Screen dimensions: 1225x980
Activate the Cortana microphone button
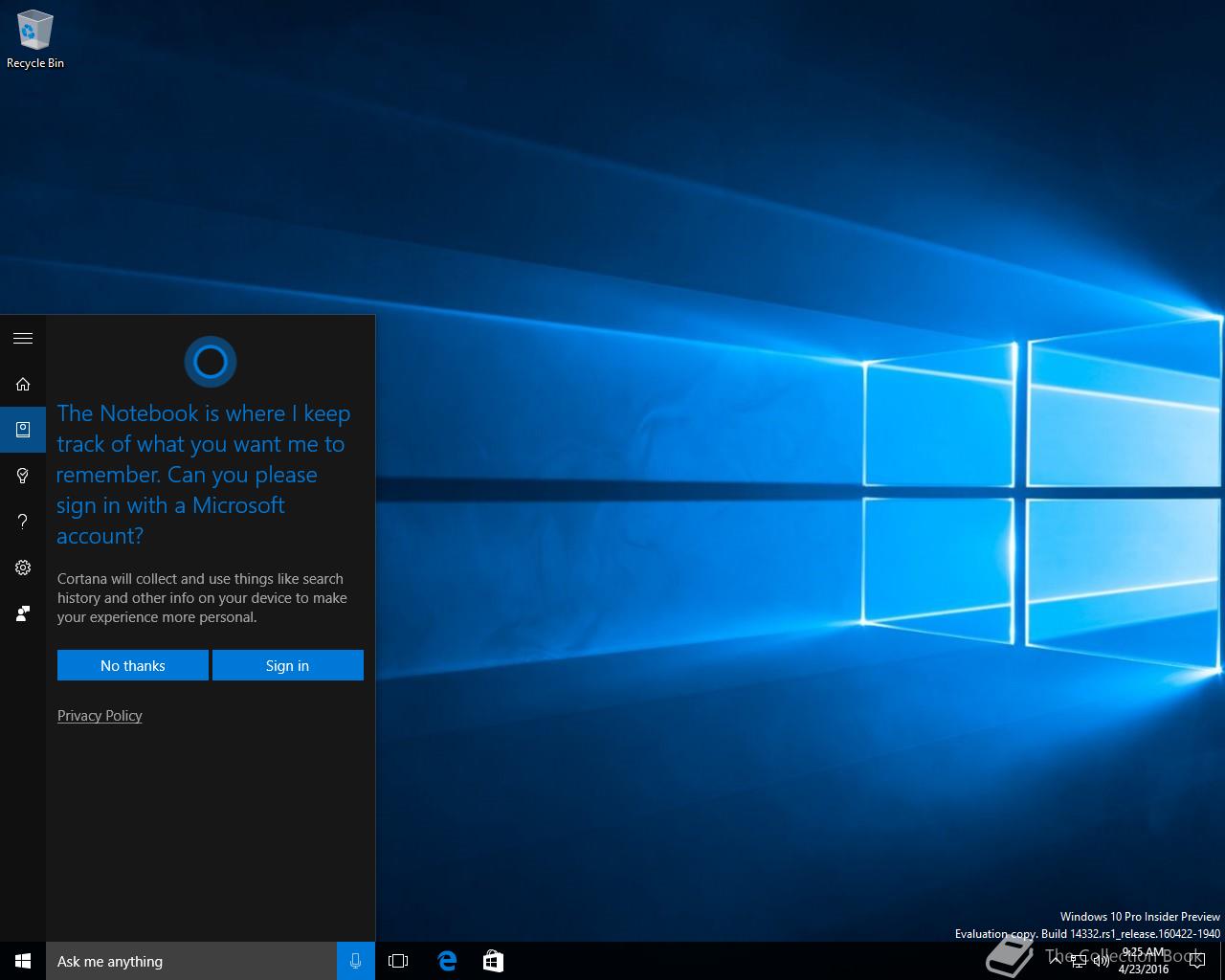coord(356,961)
